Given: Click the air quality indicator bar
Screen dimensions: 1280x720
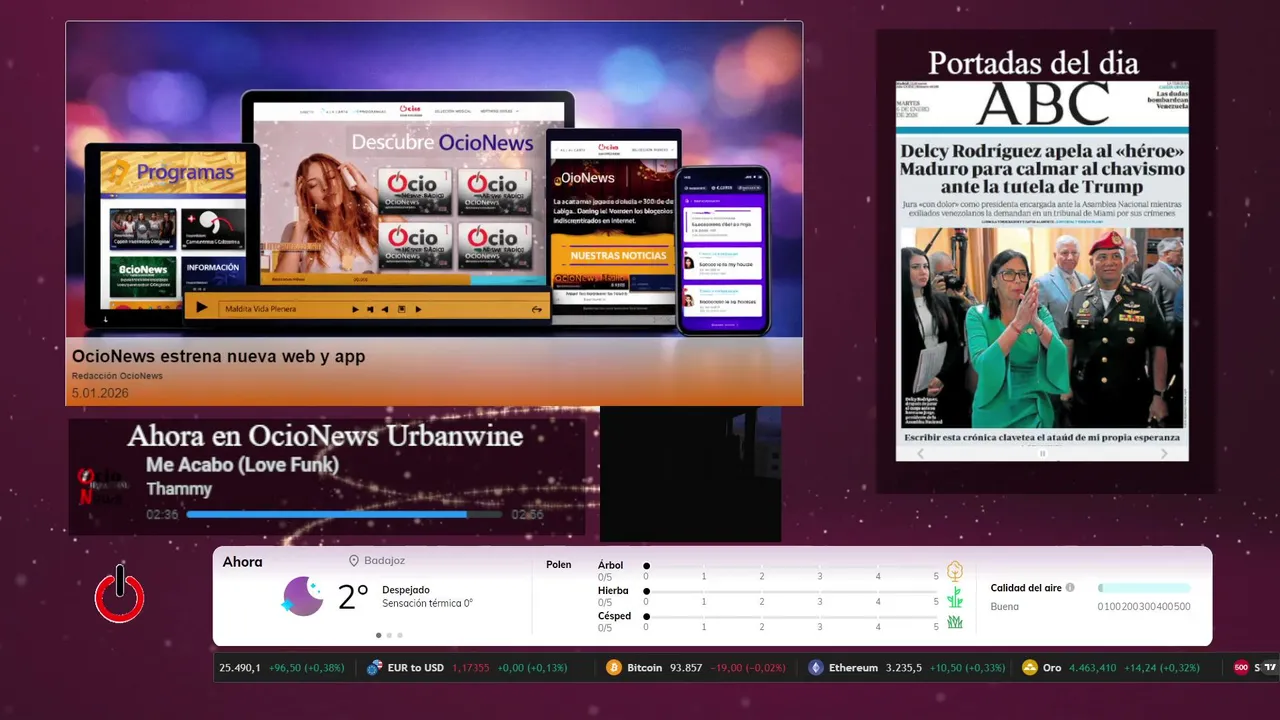Looking at the screenshot, I should click(1144, 588).
